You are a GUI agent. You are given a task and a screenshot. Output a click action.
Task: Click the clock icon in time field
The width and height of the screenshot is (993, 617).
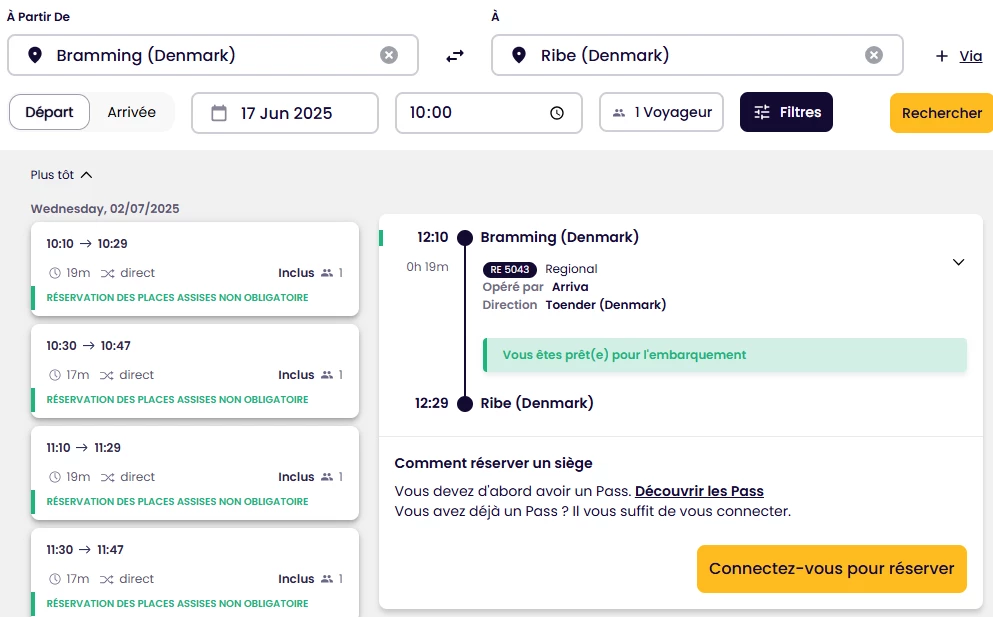tap(557, 113)
